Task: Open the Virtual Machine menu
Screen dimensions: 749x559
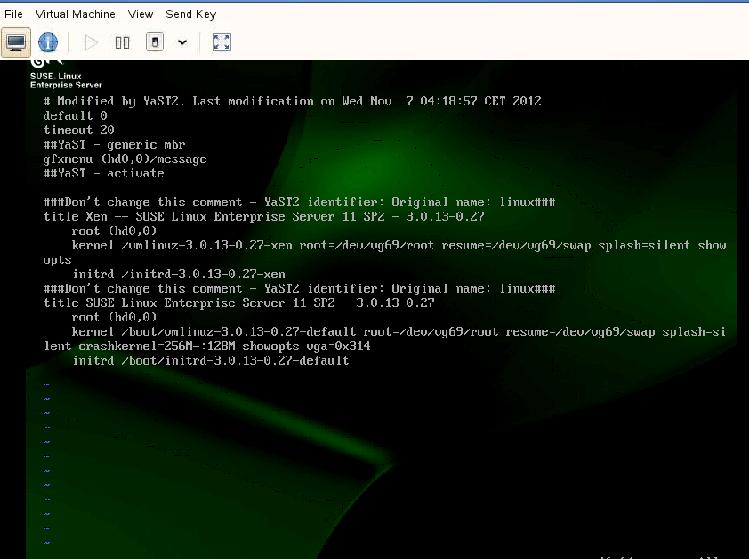Action: (75, 14)
